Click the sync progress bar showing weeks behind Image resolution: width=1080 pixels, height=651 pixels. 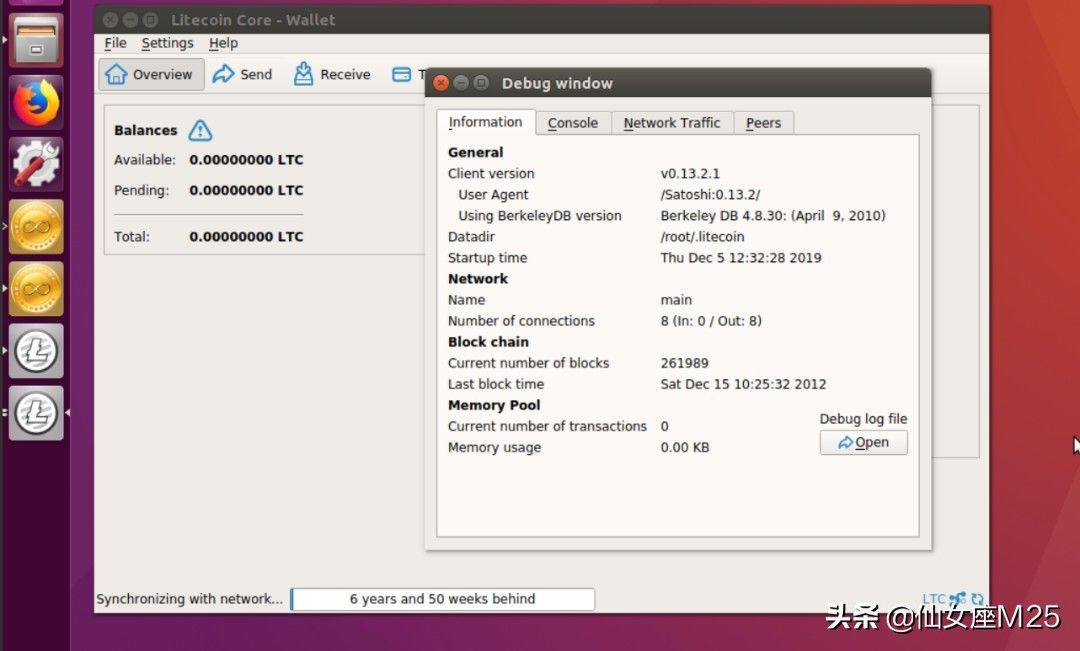442,599
